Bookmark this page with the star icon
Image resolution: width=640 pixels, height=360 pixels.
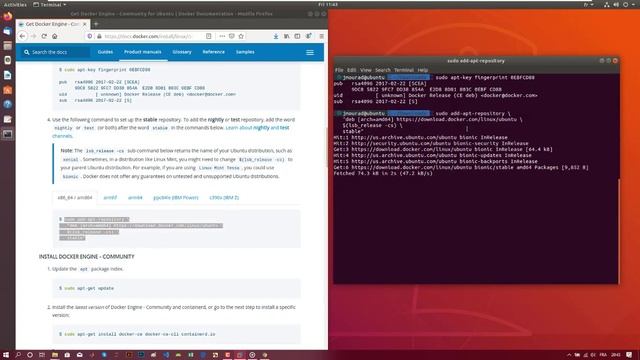[x=241, y=36]
